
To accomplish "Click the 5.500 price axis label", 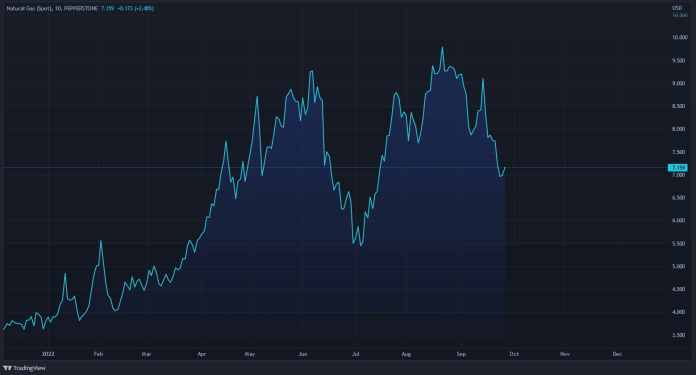I will pyautogui.click(x=679, y=244).
